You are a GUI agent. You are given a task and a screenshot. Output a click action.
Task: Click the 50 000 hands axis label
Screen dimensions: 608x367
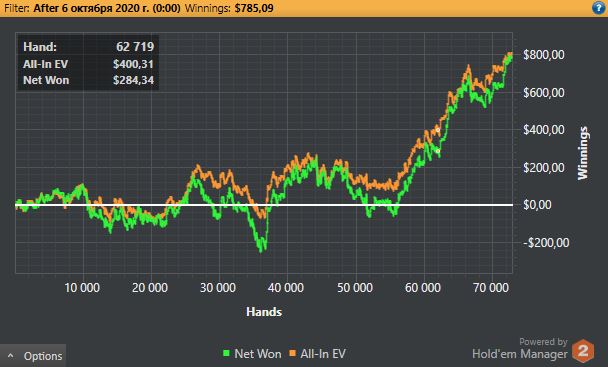(355, 288)
